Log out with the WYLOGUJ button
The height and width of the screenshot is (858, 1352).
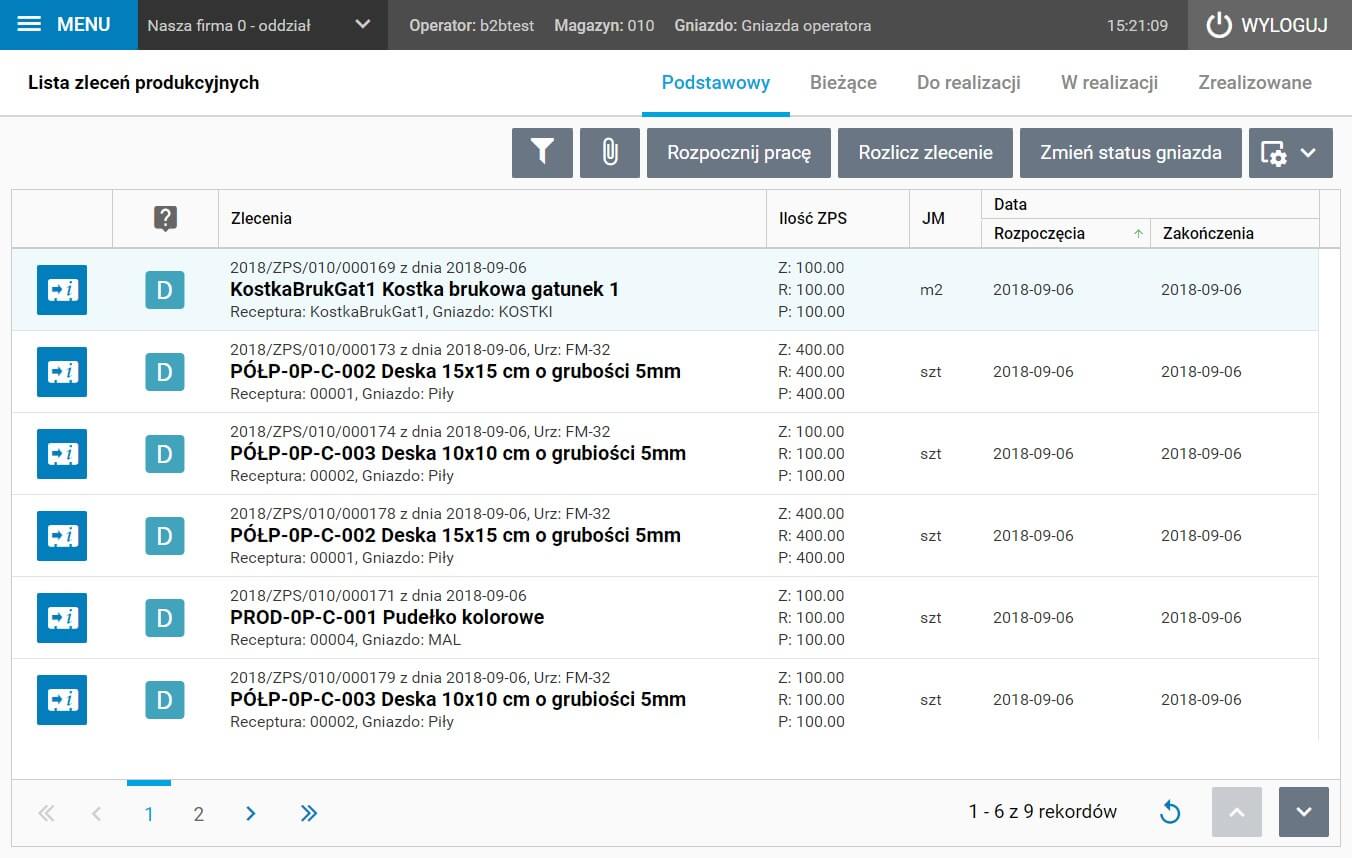click(1270, 25)
